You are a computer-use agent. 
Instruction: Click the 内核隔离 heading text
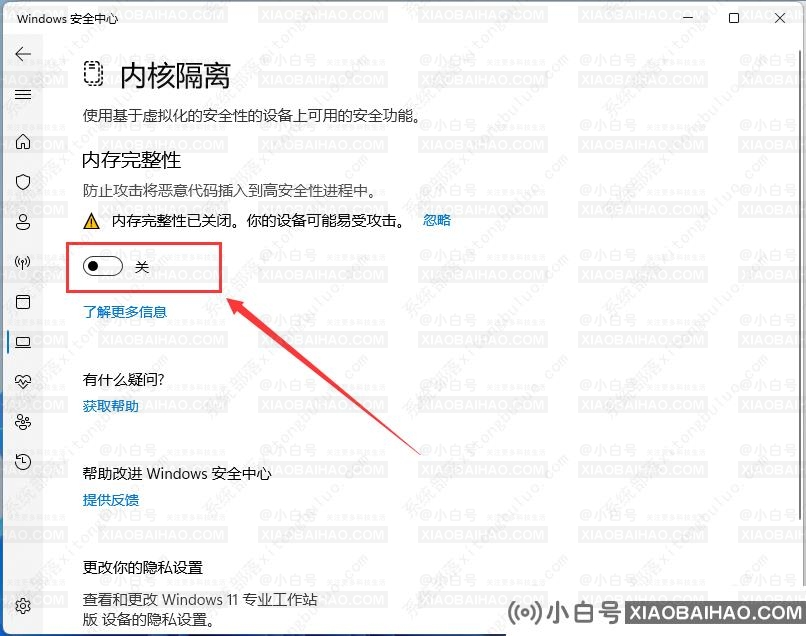175,76
